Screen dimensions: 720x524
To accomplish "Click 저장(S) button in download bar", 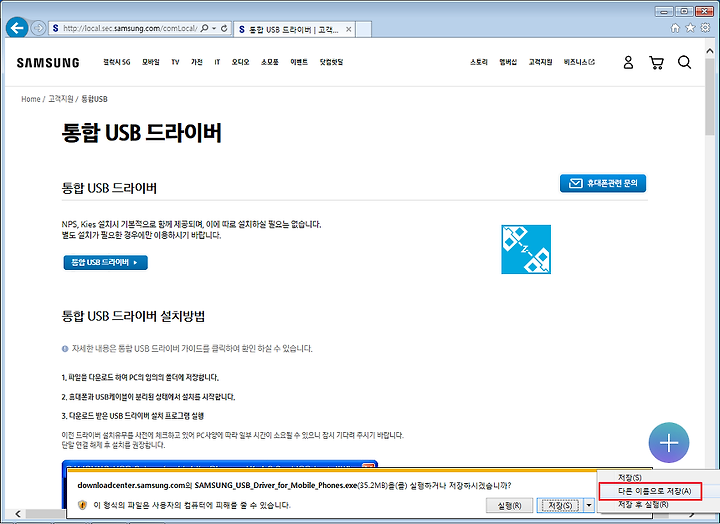I will click(x=560, y=506).
